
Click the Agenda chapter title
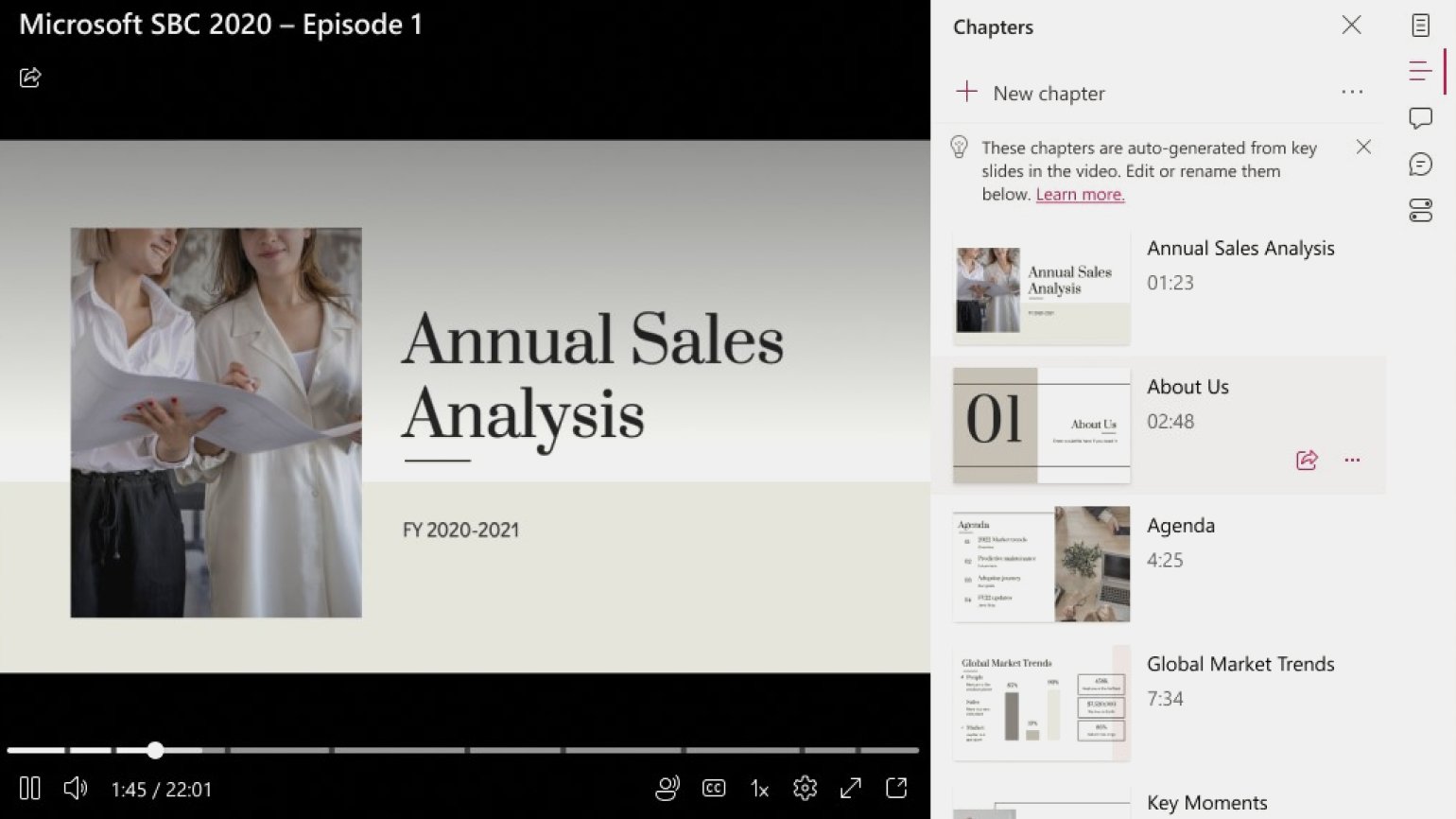point(1181,526)
